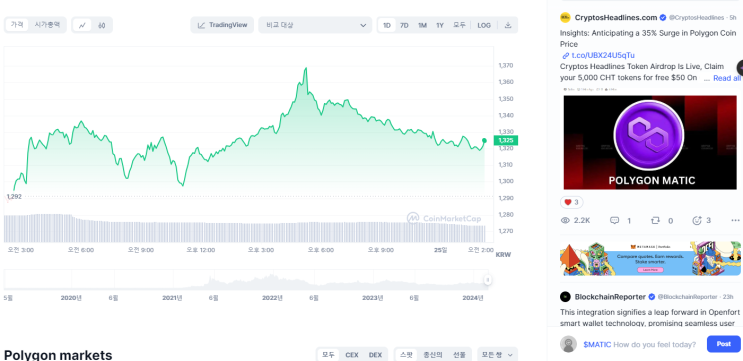Screen dimensions: 743x361
Task: Click BlockchainReporter verified badge
Action: pyautogui.click(x=652, y=297)
